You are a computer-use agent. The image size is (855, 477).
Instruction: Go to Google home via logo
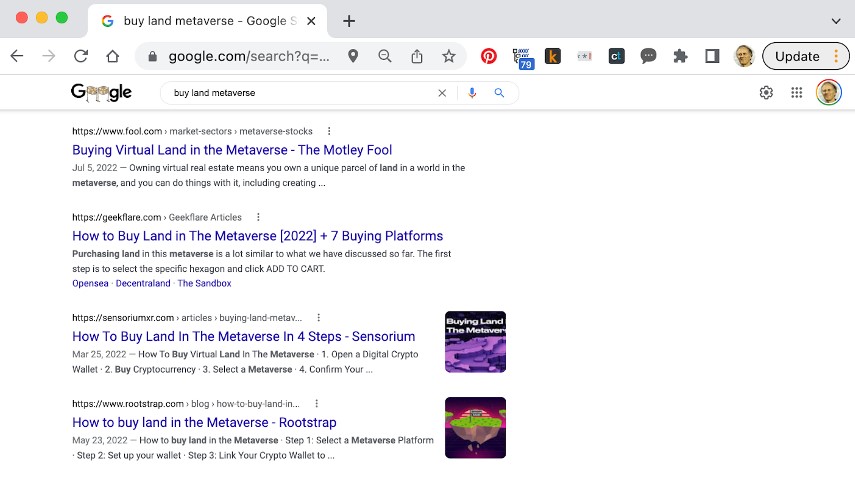[101, 93]
